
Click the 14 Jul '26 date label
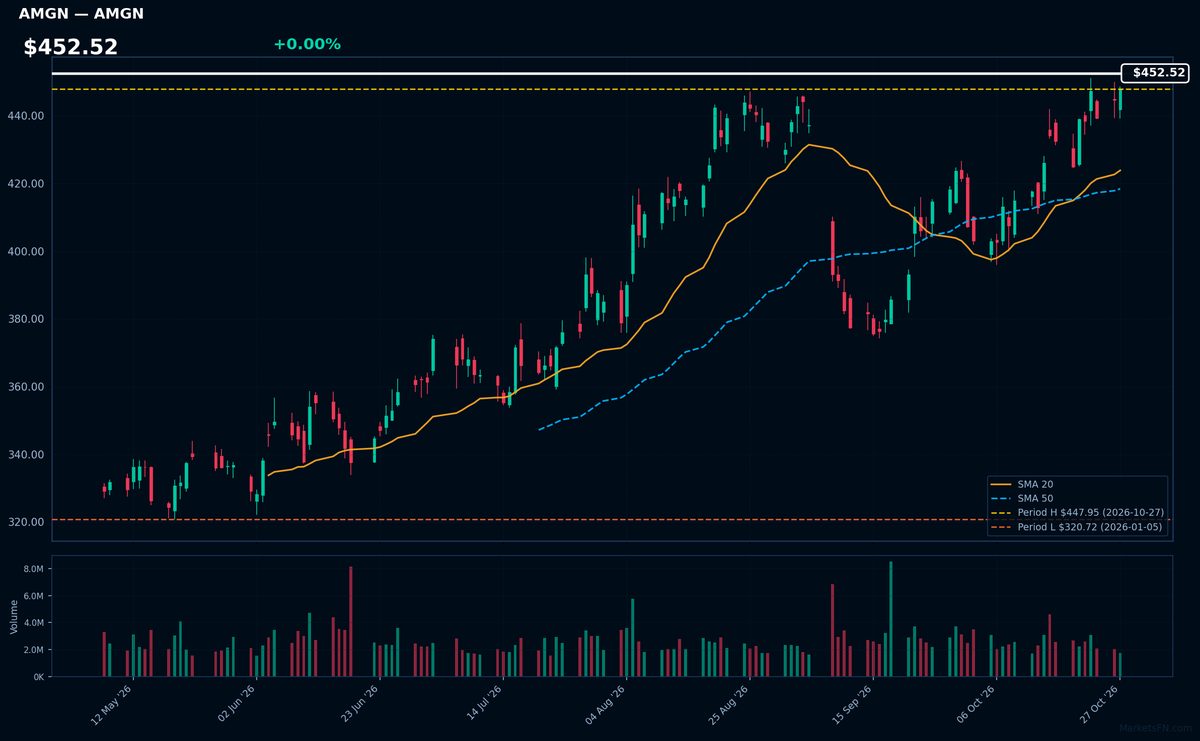pos(482,703)
